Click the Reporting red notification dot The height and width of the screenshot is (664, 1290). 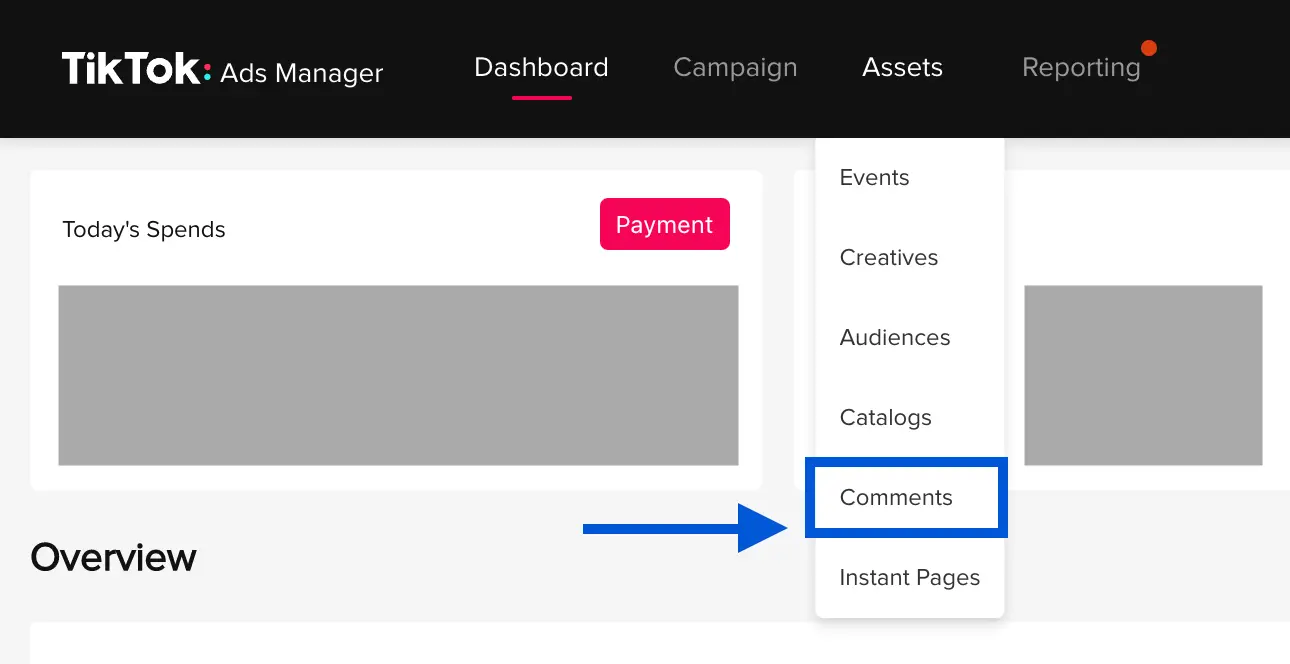(x=1149, y=47)
